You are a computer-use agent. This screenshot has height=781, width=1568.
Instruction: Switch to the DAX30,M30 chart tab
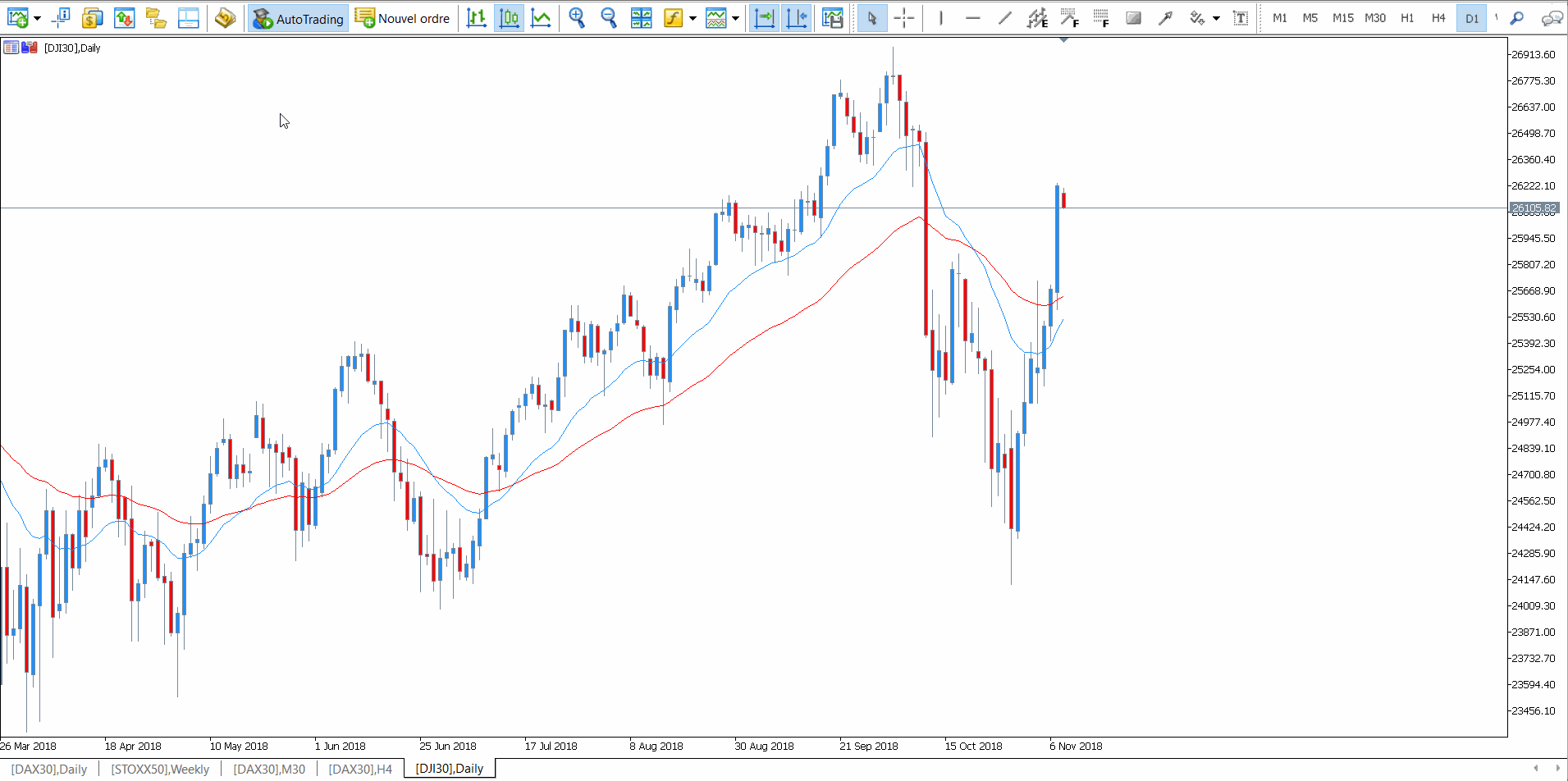click(x=269, y=769)
